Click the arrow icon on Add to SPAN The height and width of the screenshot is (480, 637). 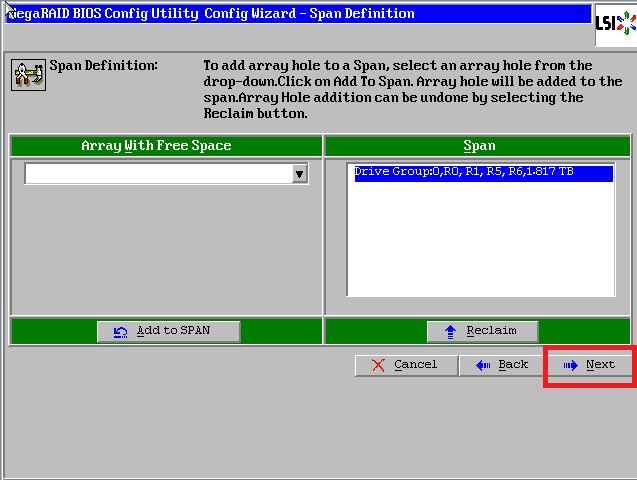121,331
